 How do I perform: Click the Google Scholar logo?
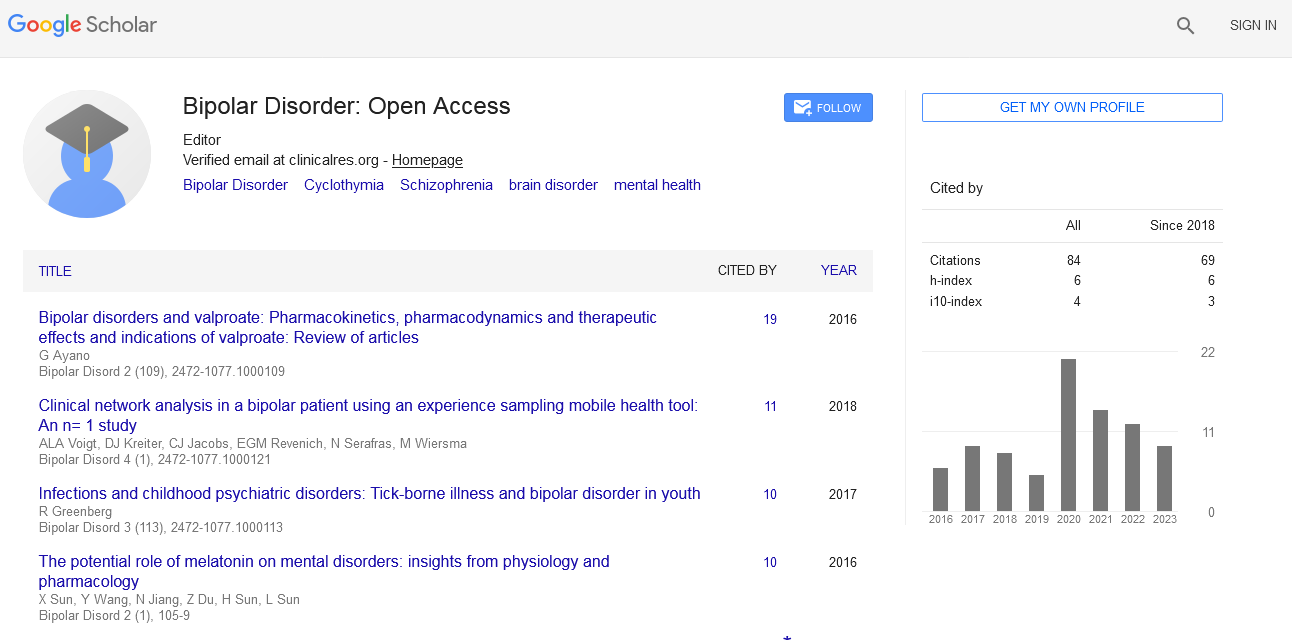tap(82, 25)
